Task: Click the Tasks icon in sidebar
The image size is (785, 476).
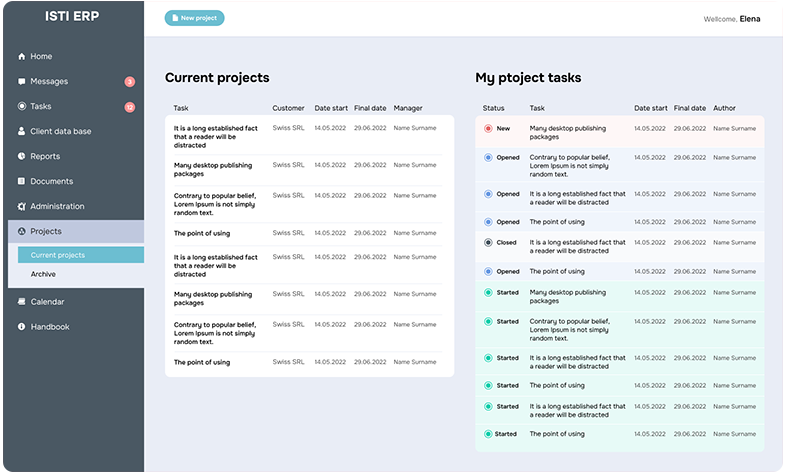Action: point(22,107)
